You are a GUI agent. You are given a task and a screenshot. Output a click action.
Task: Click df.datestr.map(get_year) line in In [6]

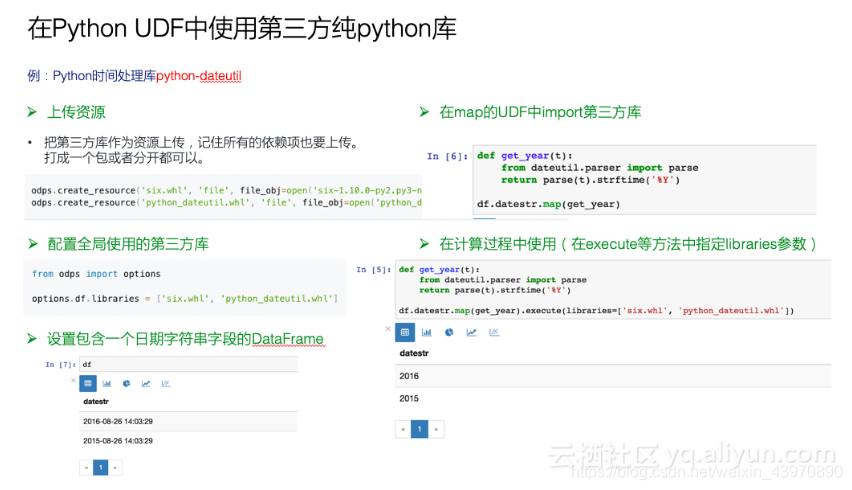tap(548, 204)
